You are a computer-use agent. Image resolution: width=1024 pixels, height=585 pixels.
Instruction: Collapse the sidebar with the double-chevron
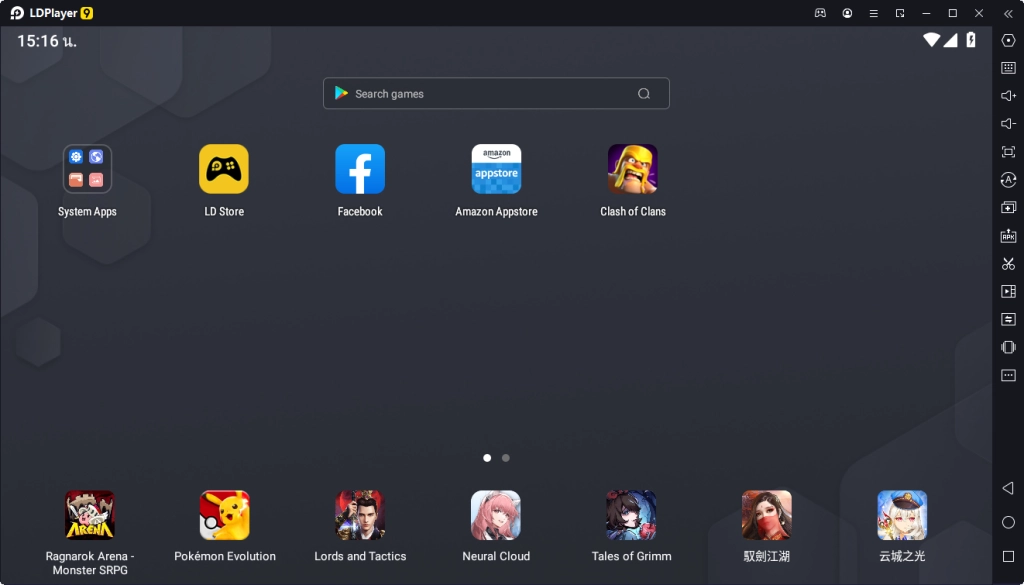[1008, 13]
